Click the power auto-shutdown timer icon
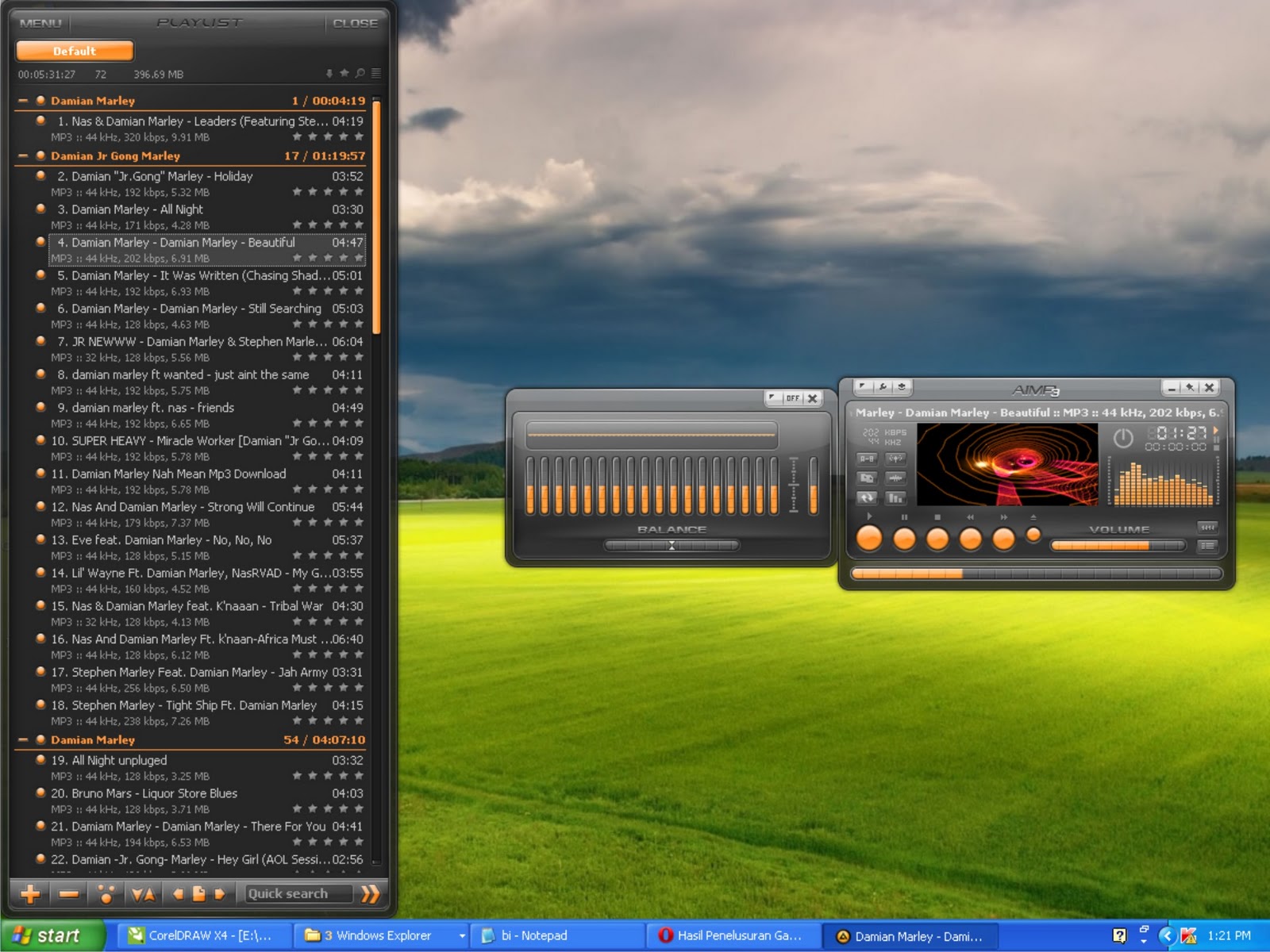 click(x=1123, y=437)
